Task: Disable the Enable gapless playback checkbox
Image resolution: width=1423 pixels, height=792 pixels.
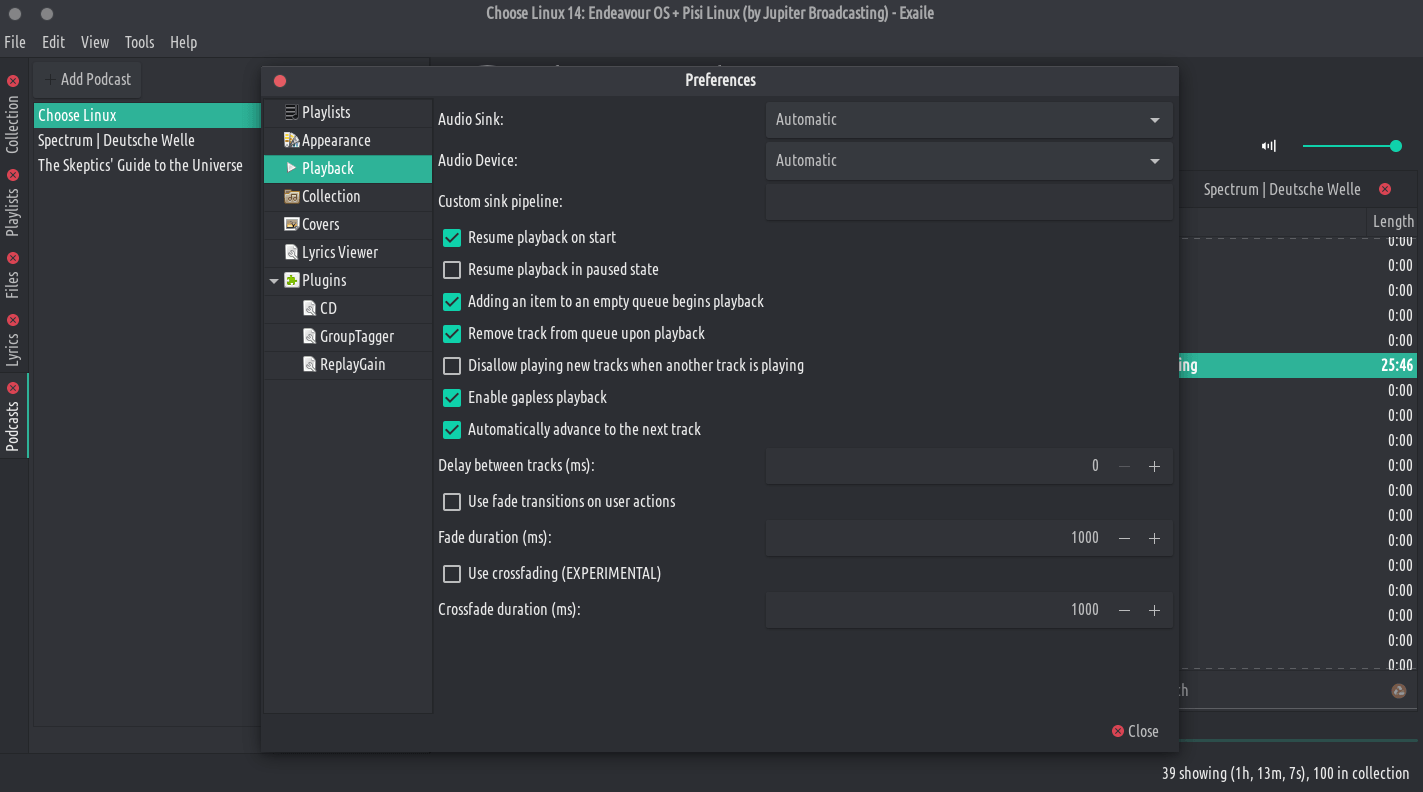Action: click(452, 398)
